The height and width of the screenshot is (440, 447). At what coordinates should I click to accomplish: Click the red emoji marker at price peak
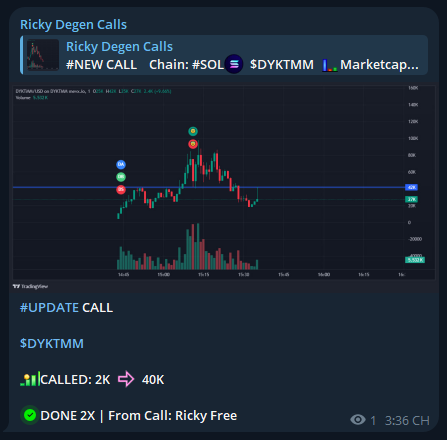(193, 144)
